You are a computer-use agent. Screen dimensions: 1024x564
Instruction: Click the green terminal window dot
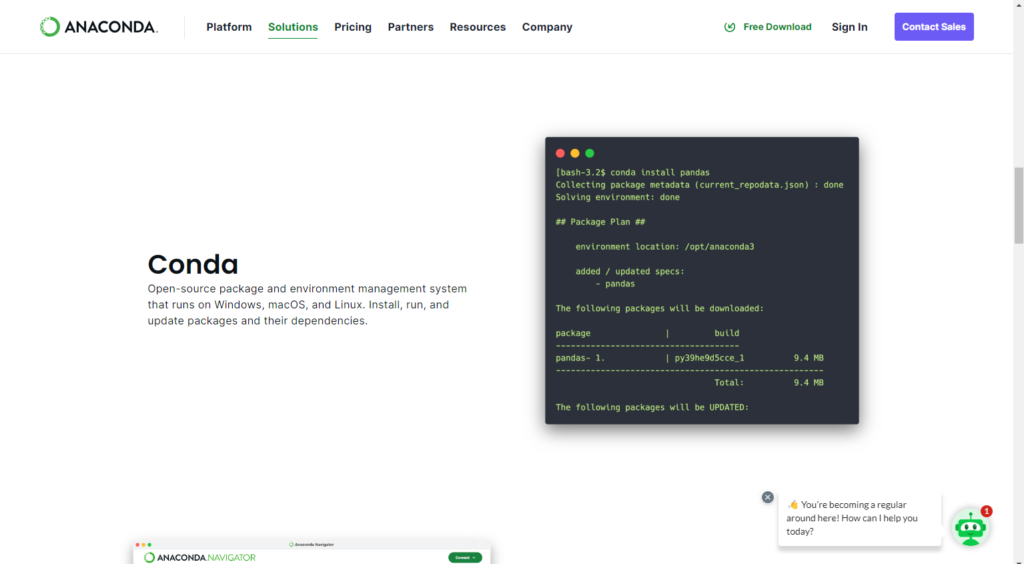[x=590, y=153]
